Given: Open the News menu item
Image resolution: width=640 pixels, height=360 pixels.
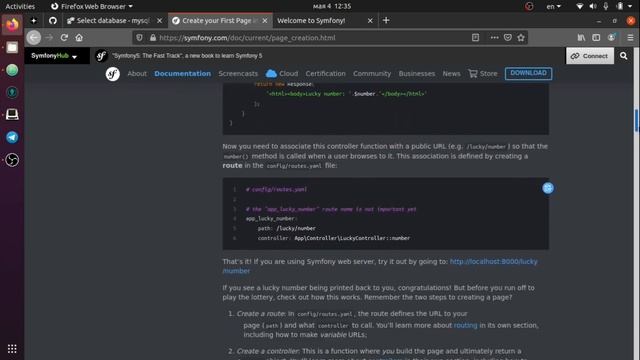Looking at the screenshot, I should 451,73.
